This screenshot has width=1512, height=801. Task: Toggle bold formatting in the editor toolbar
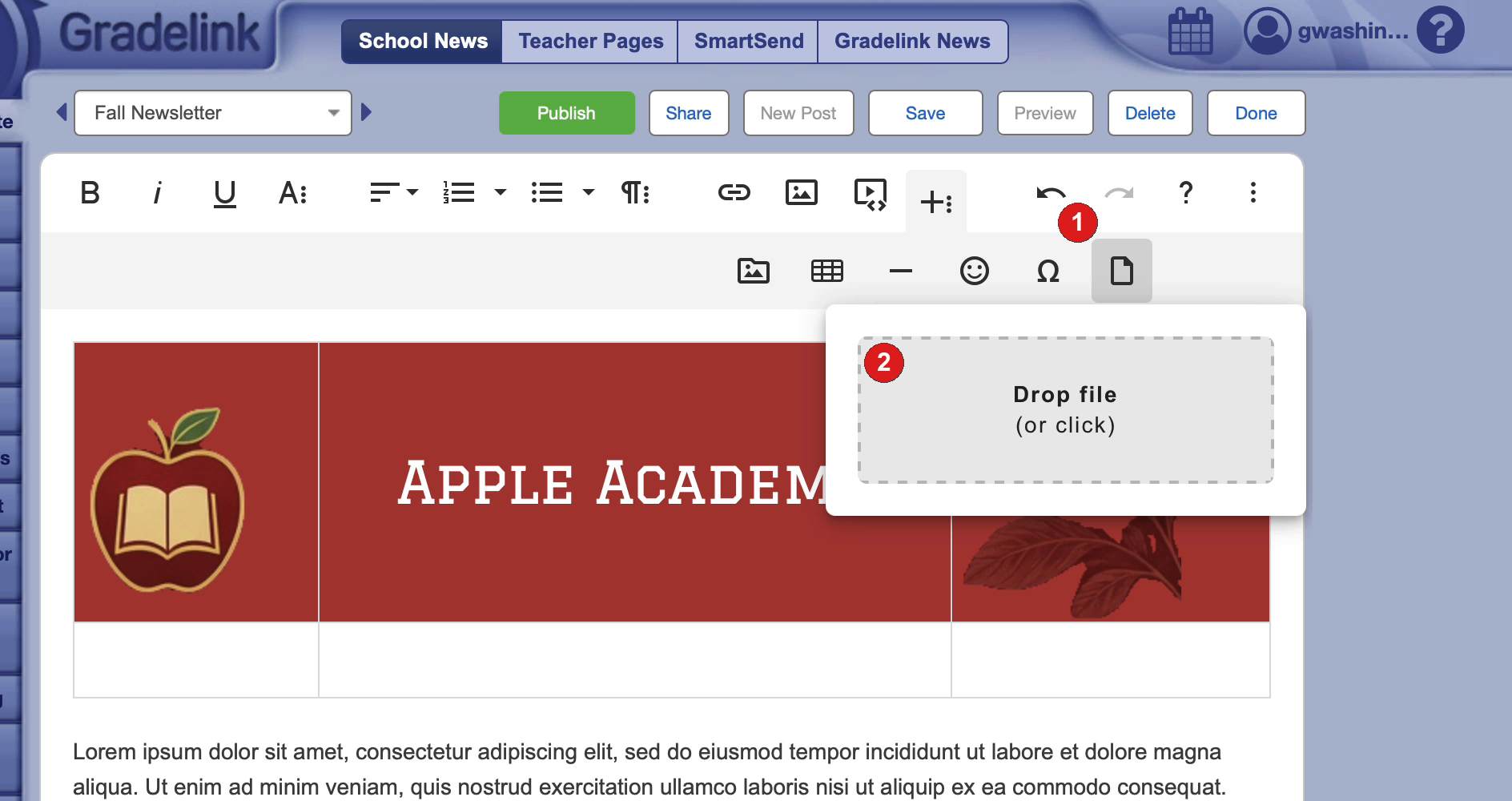pos(90,193)
